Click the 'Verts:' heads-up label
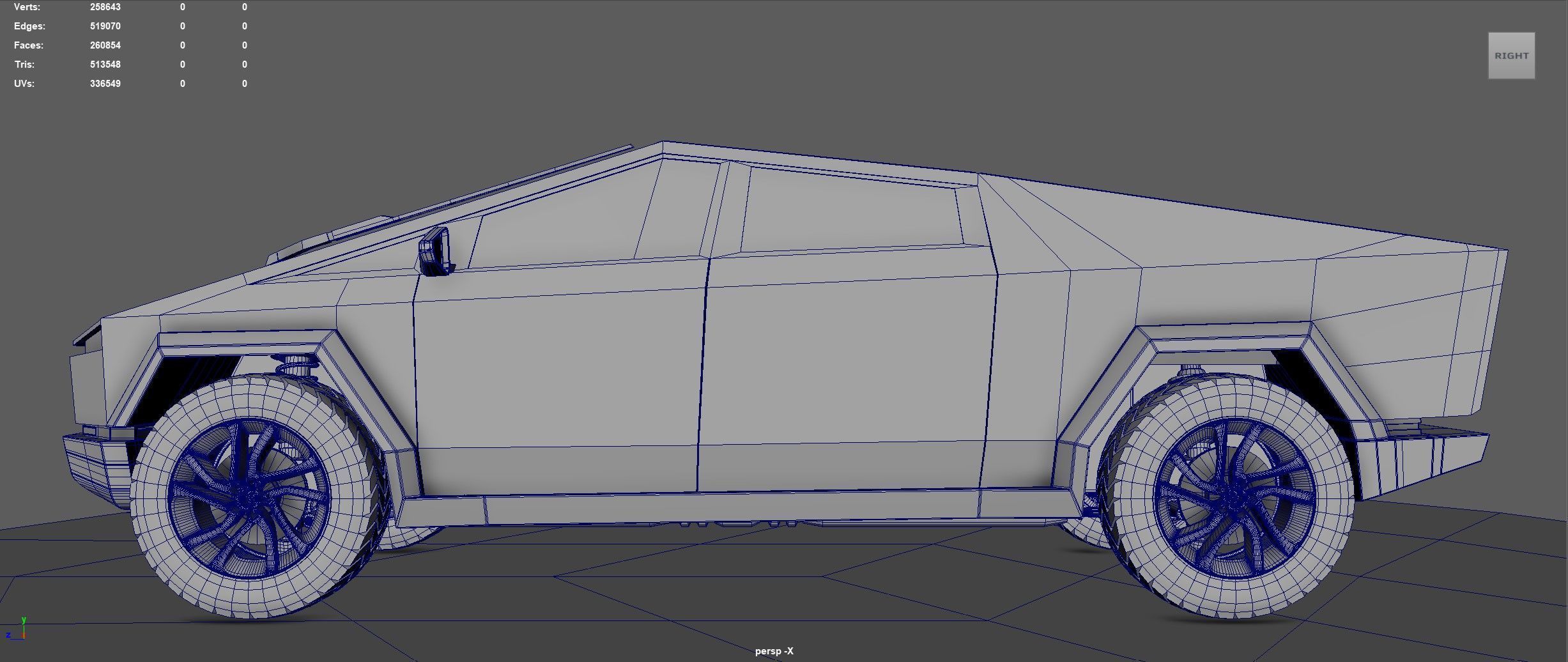This screenshot has width=1568, height=662. tap(27, 7)
